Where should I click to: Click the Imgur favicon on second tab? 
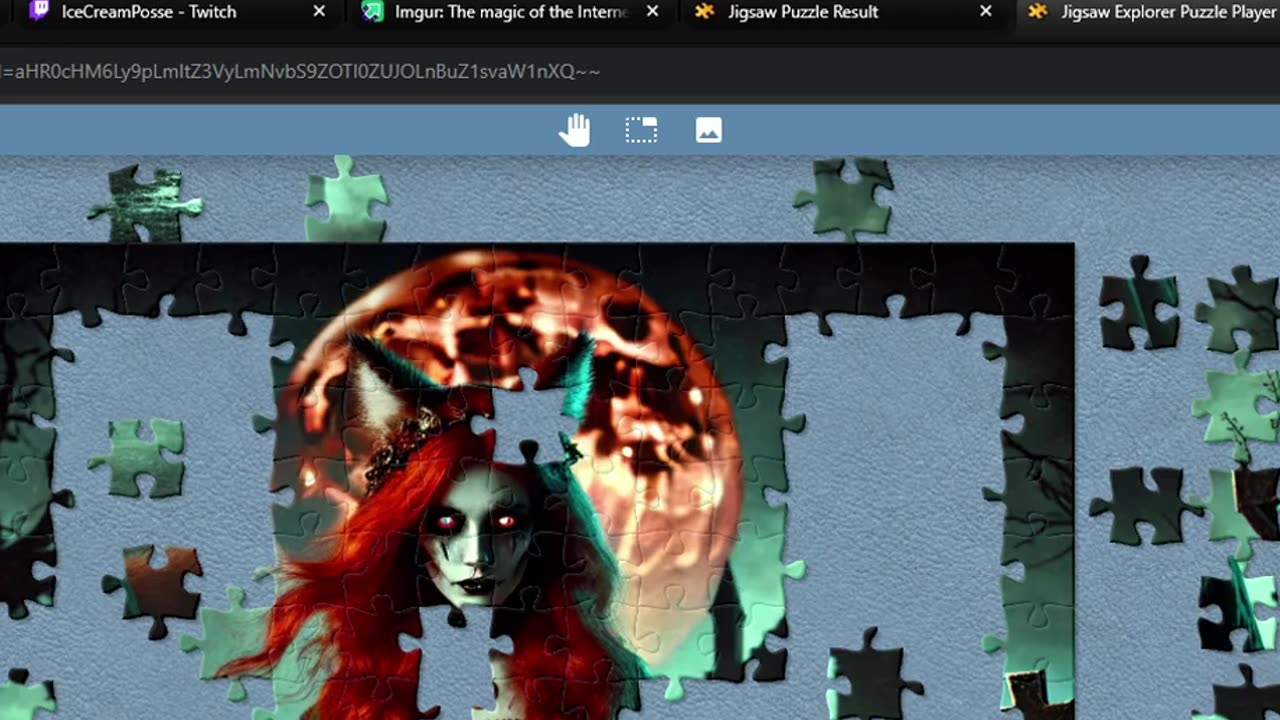(x=372, y=11)
